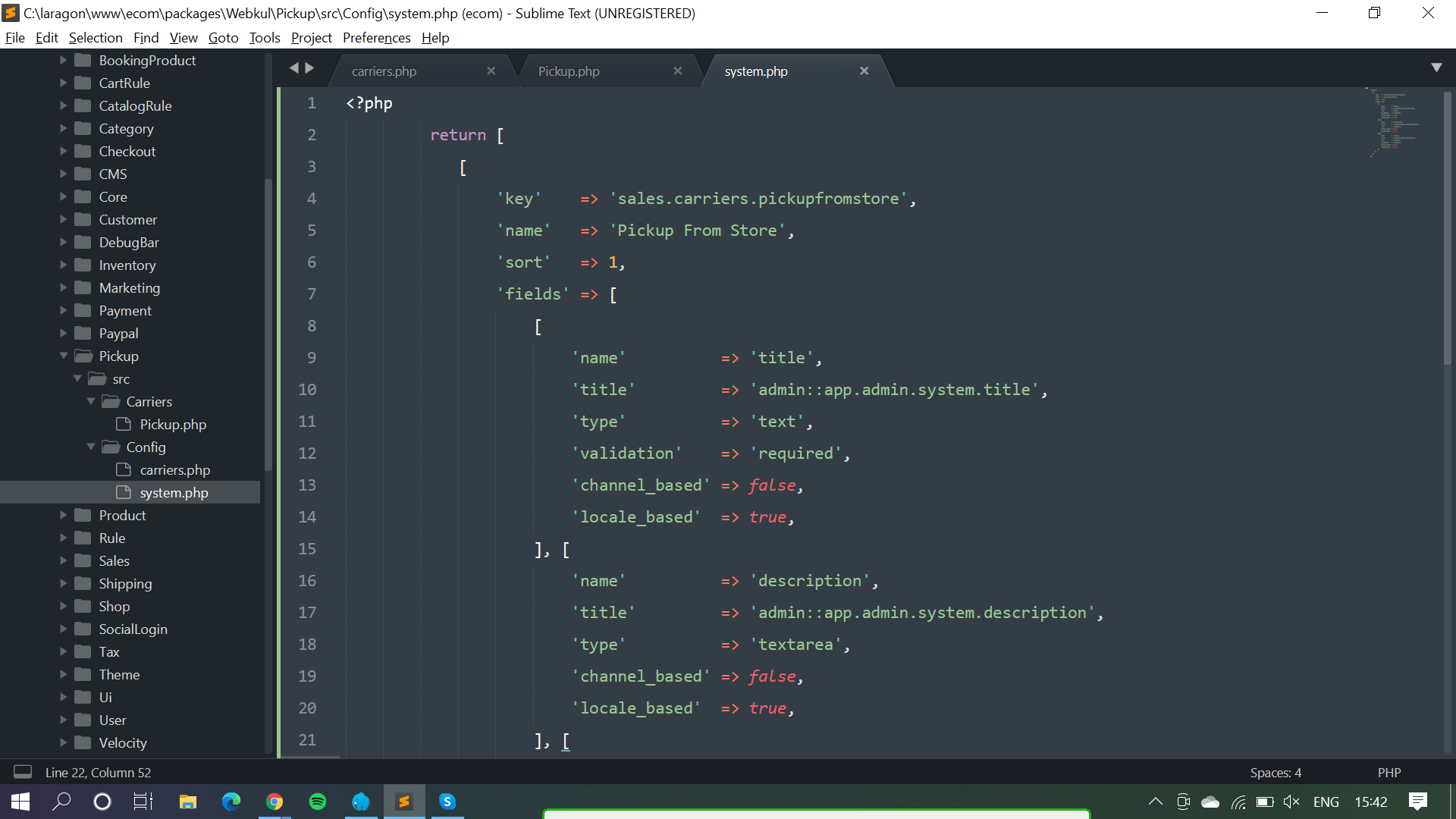Image resolution: width=1456 pixels, height=819 pixels.
Task: Close the carriers.php tab
Action: pyautogui.click(x=491, y=71)
